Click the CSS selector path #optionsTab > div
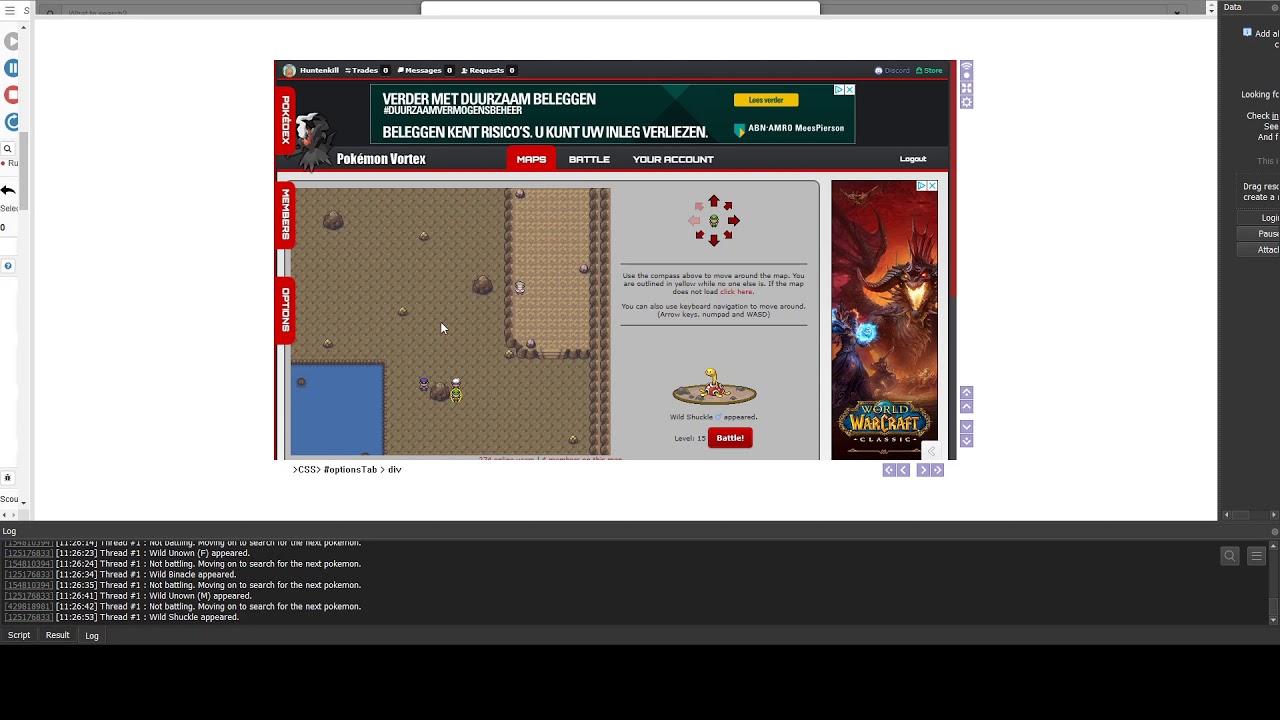The height and width of the screenshot is (720, 1280). 347,469
